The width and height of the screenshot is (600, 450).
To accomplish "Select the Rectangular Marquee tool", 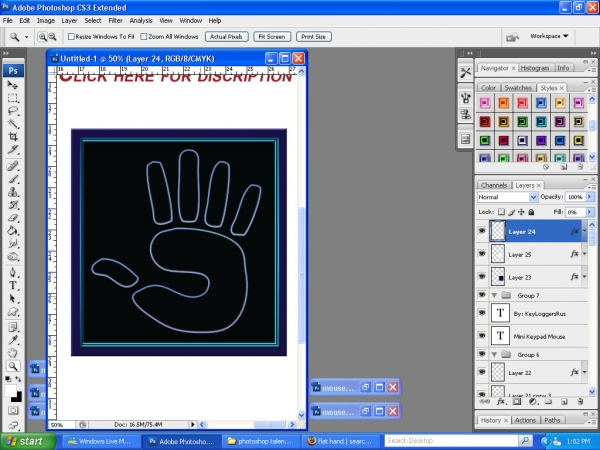I will (x=13, y=98).
